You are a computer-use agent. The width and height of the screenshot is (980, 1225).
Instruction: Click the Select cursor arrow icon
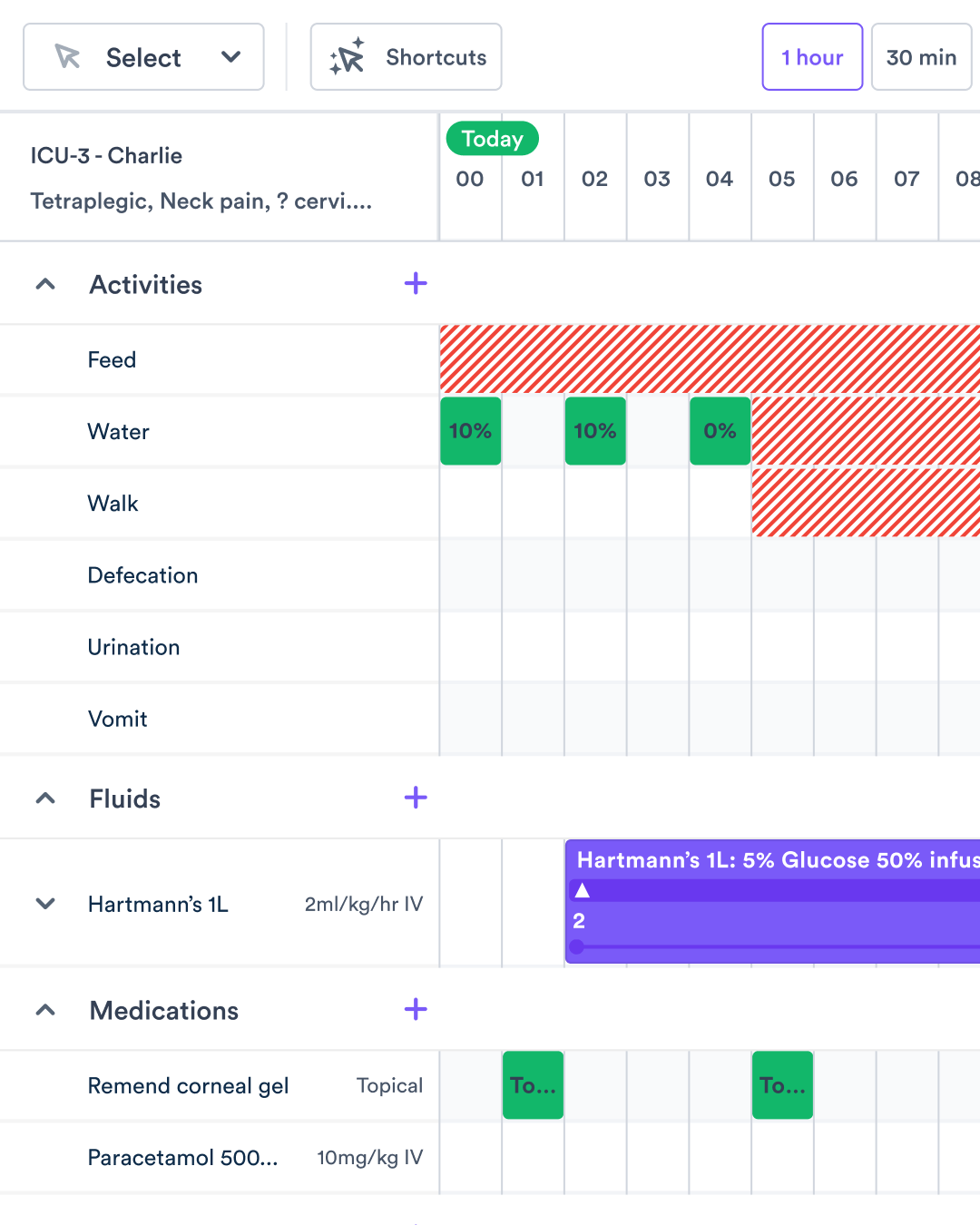coord(67,57)
